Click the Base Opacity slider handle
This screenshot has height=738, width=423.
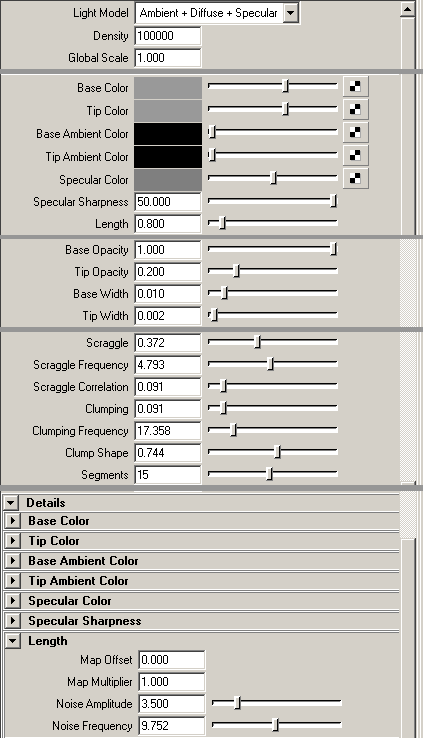pos(334,249)
